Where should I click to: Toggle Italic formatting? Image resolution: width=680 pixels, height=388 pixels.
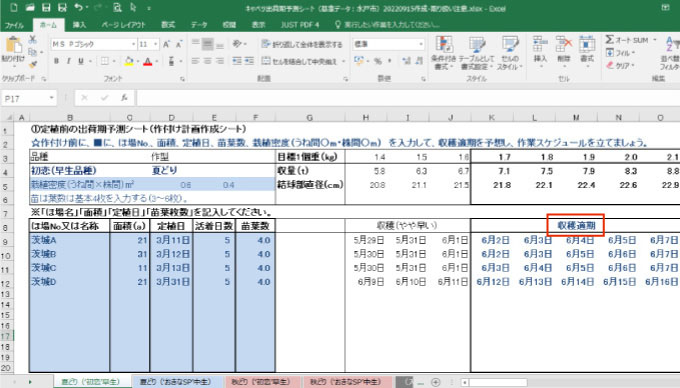tap(68, 61)
